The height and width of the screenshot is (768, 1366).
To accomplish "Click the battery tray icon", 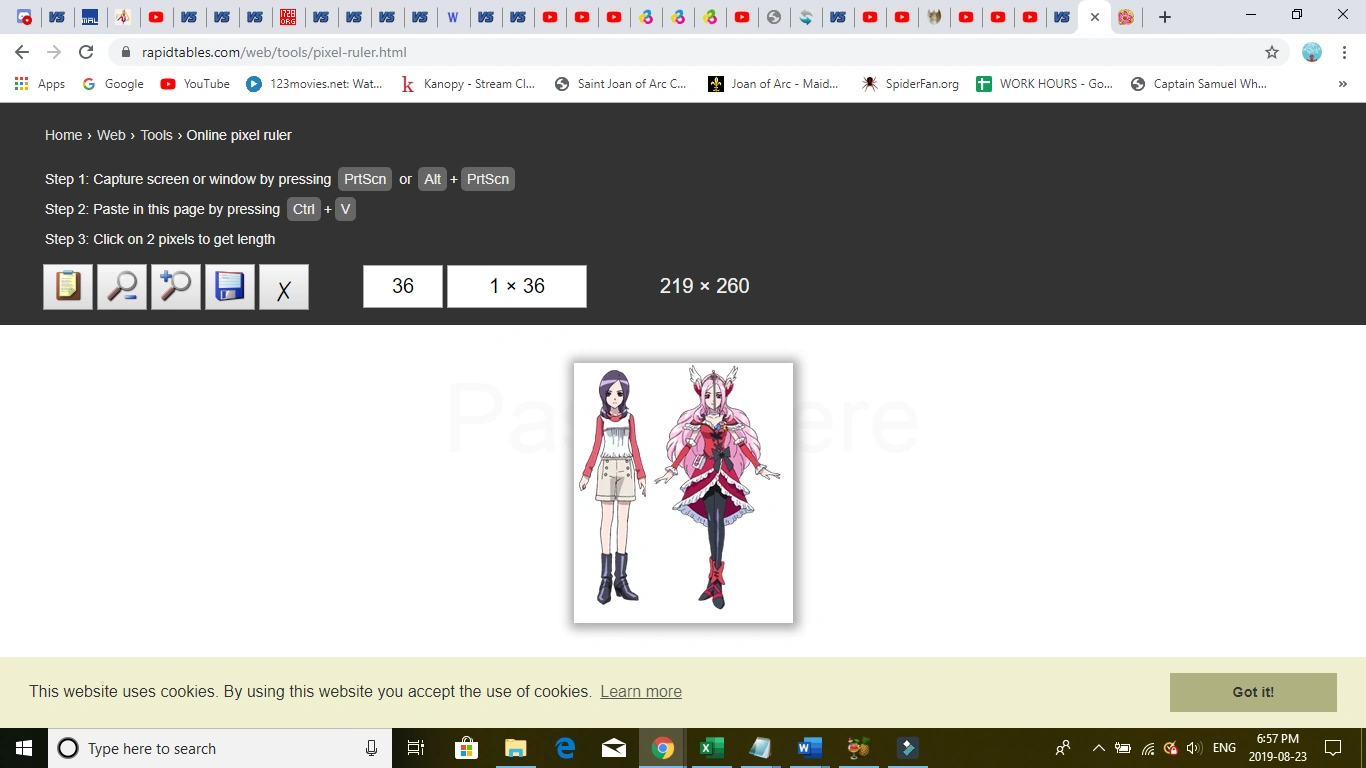I will click(x=1123, y=748).
